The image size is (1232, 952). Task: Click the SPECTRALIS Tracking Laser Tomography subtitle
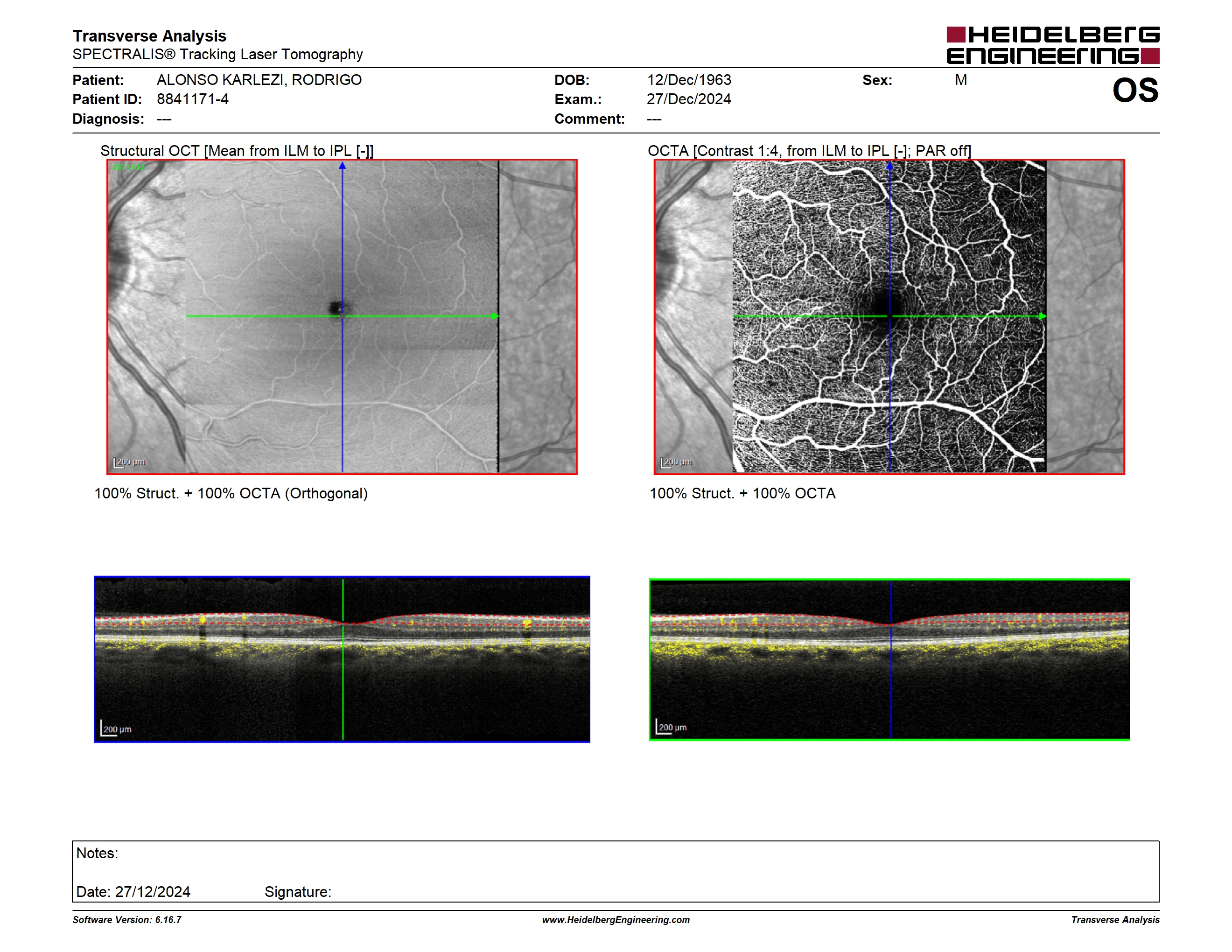tap(217, 54)
